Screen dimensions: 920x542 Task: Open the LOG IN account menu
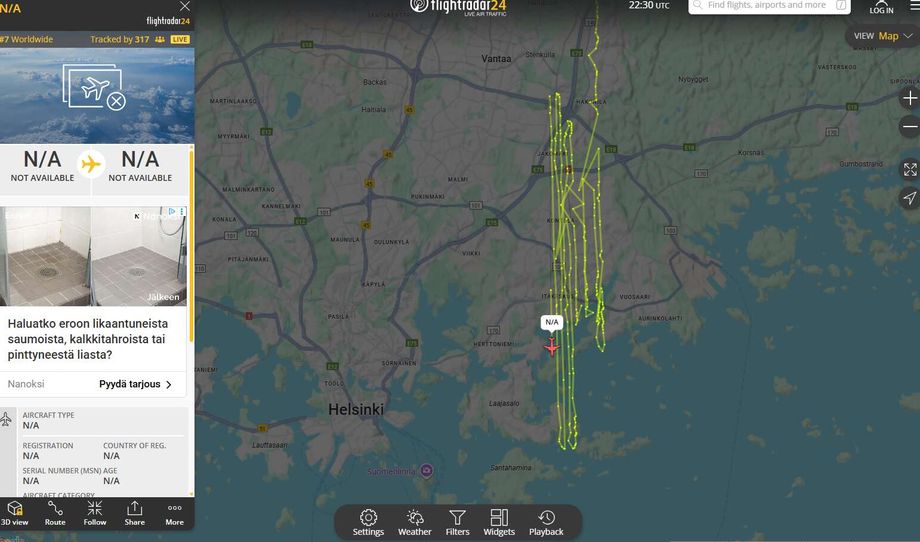[x=881, y=7]
